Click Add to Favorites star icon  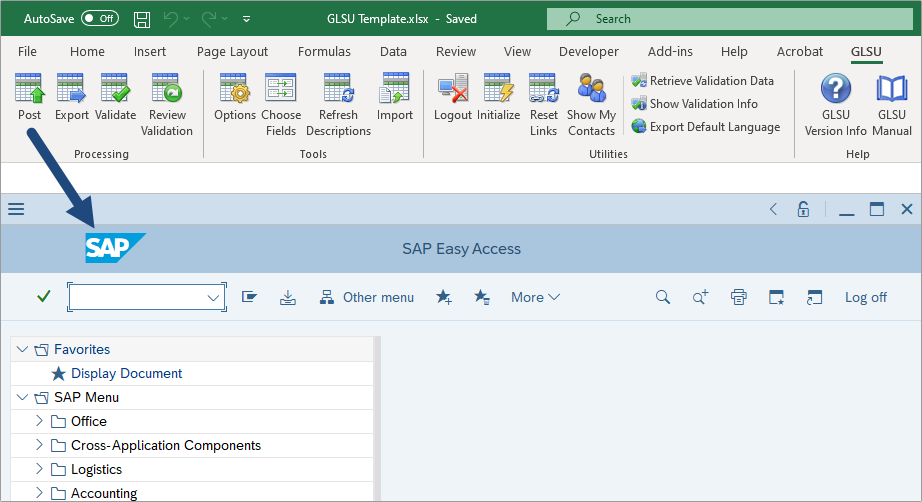(x=444, y=297)
